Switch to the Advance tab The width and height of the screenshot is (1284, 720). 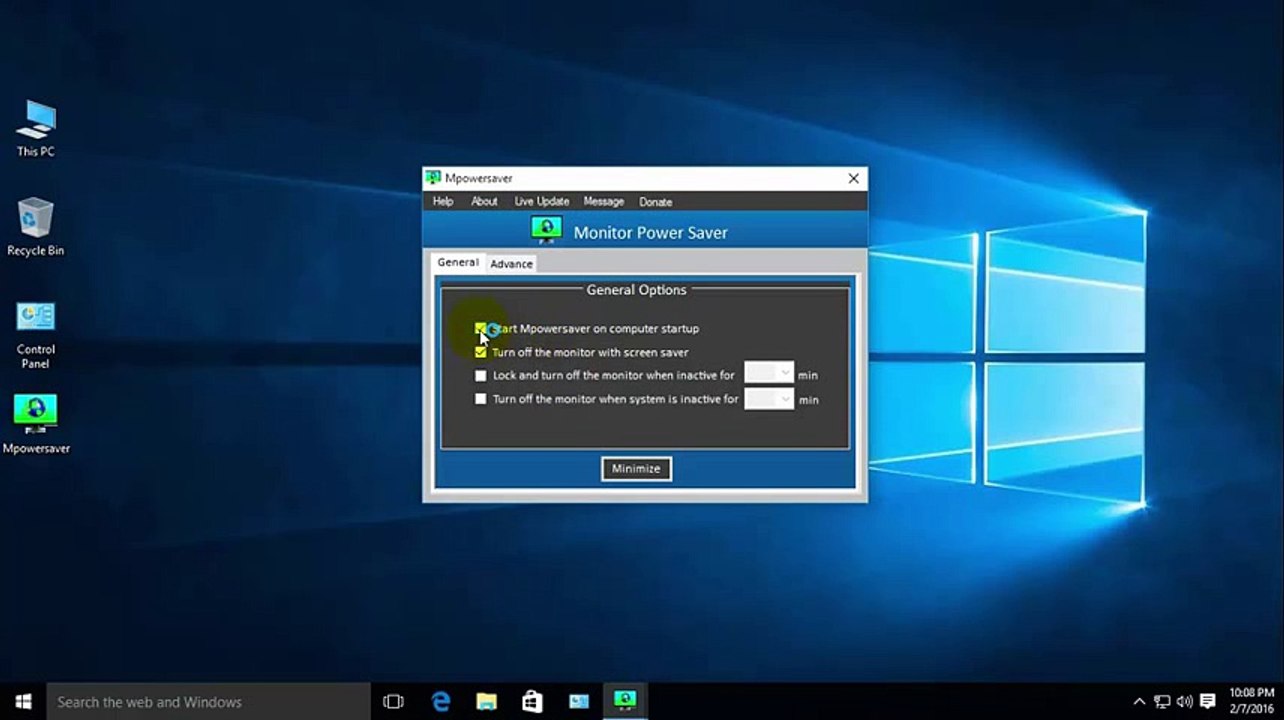click(x=511, y=264)
